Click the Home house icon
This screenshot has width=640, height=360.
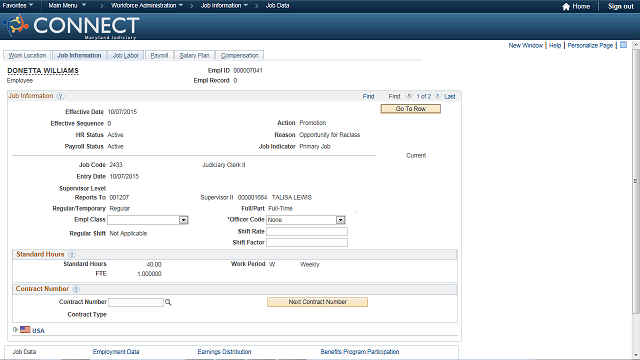[566, 6]
